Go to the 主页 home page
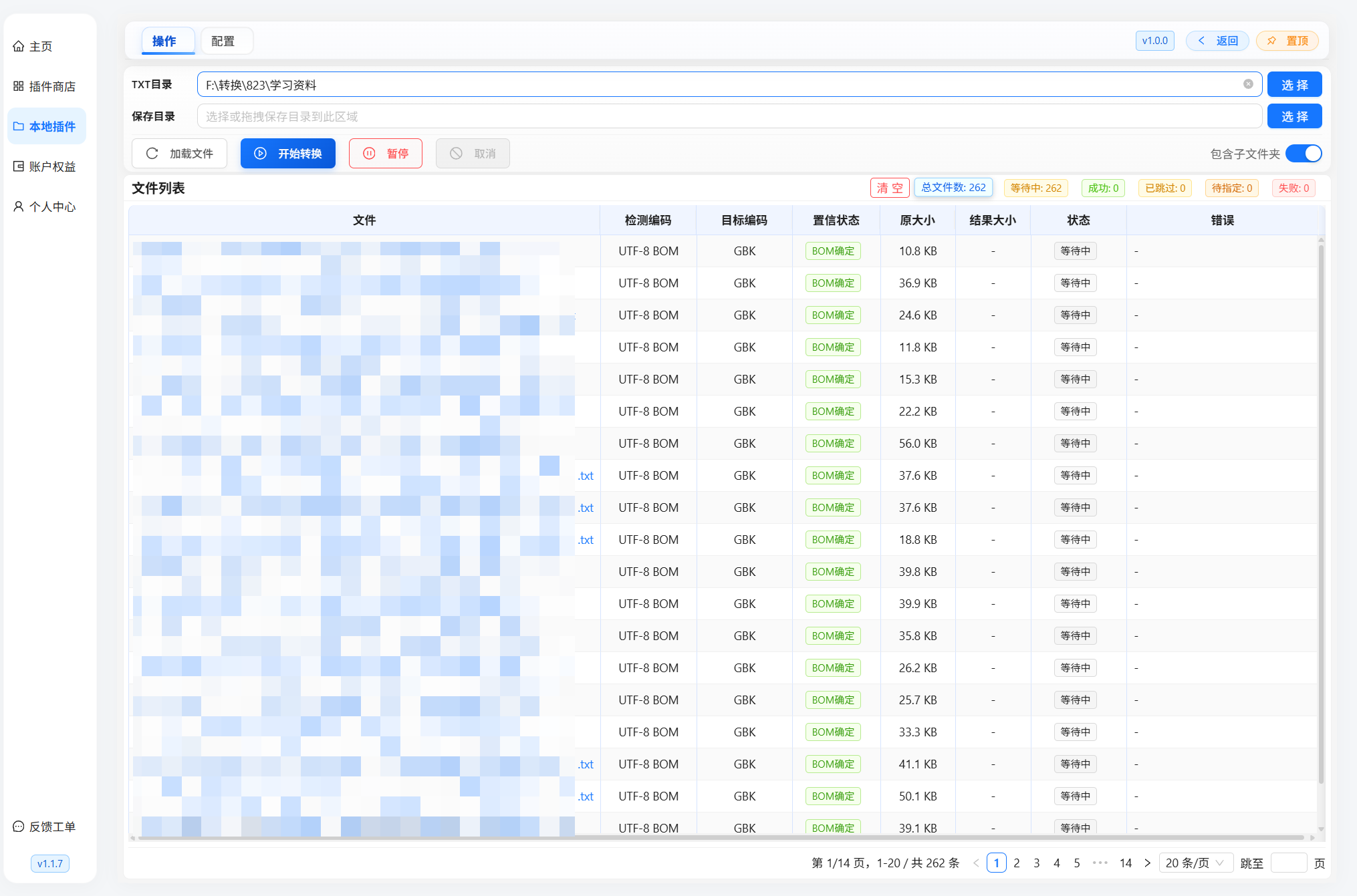Screen dimensions: 1357x896 coord(33,46)
